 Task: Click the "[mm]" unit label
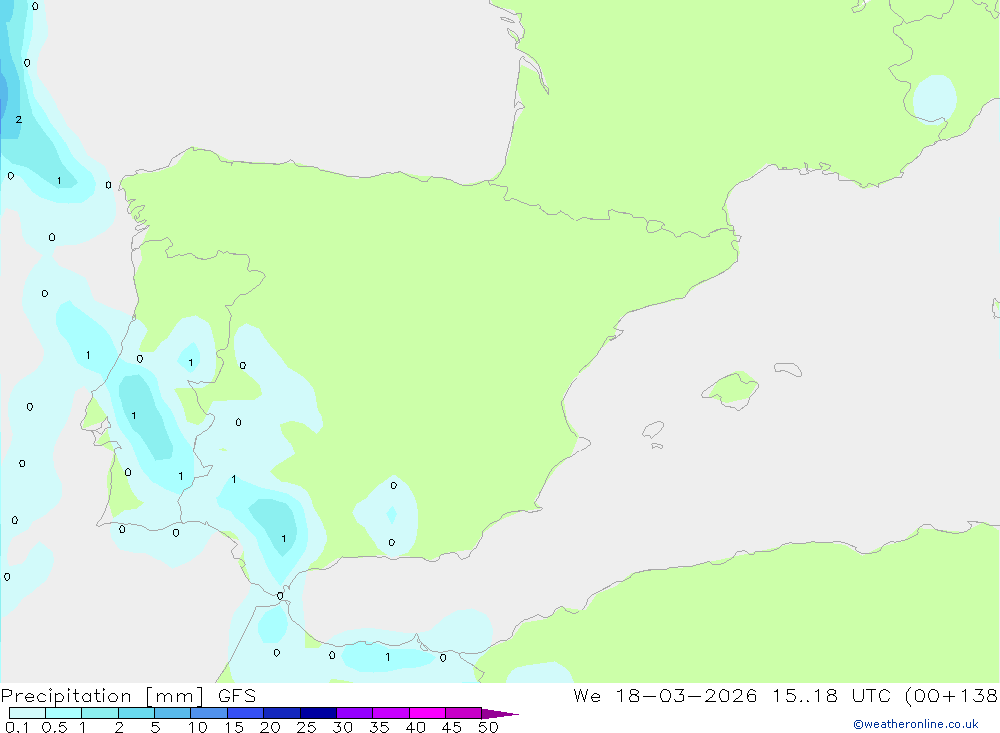[175, 696]
